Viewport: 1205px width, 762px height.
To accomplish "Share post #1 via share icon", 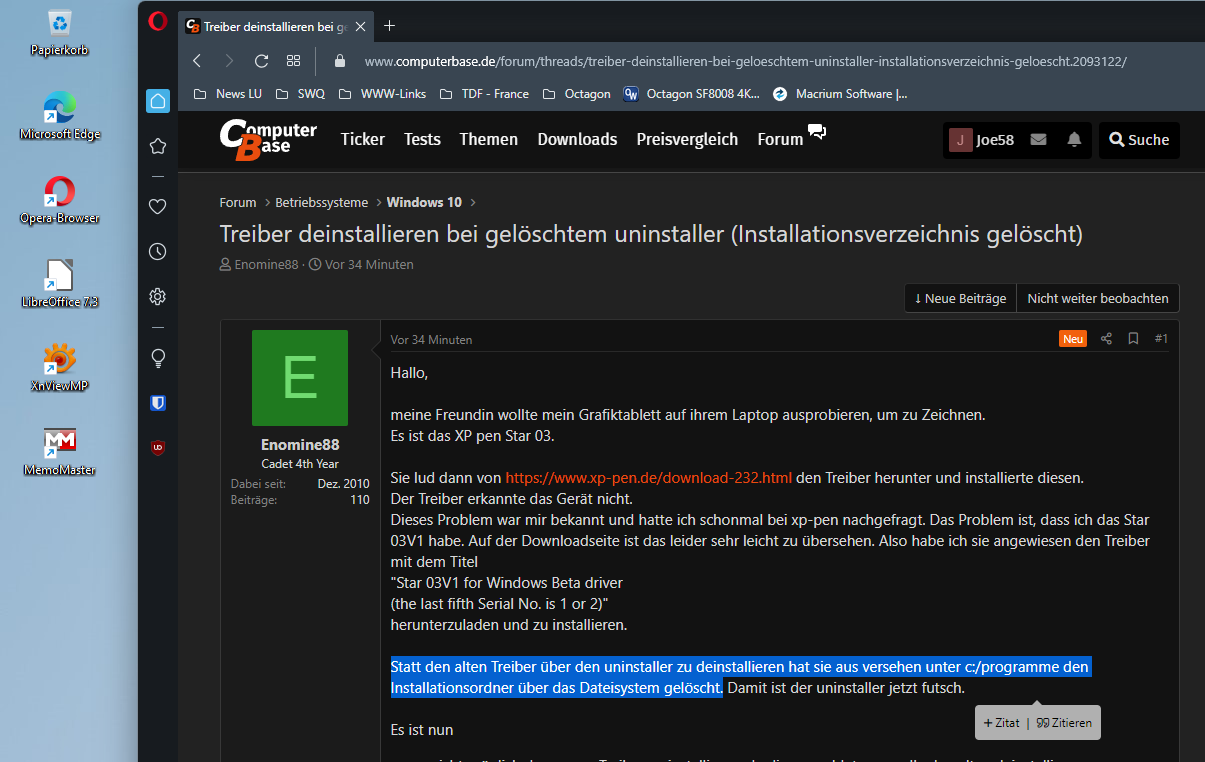I will (1106, 339).
